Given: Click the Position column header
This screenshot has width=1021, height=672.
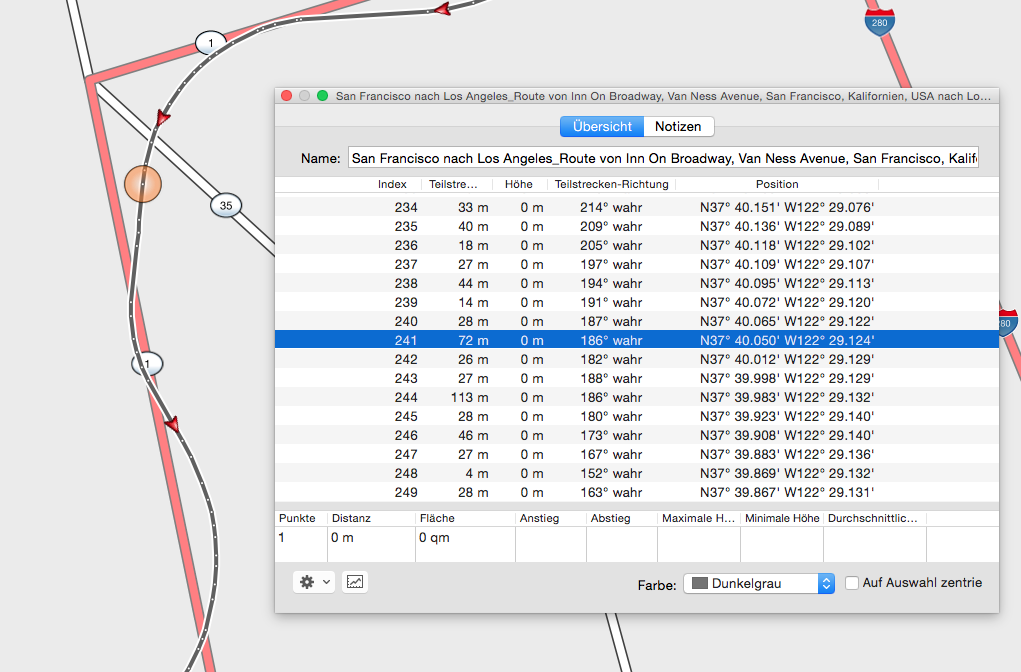Looking at the screenshot, I should point(777,184).
